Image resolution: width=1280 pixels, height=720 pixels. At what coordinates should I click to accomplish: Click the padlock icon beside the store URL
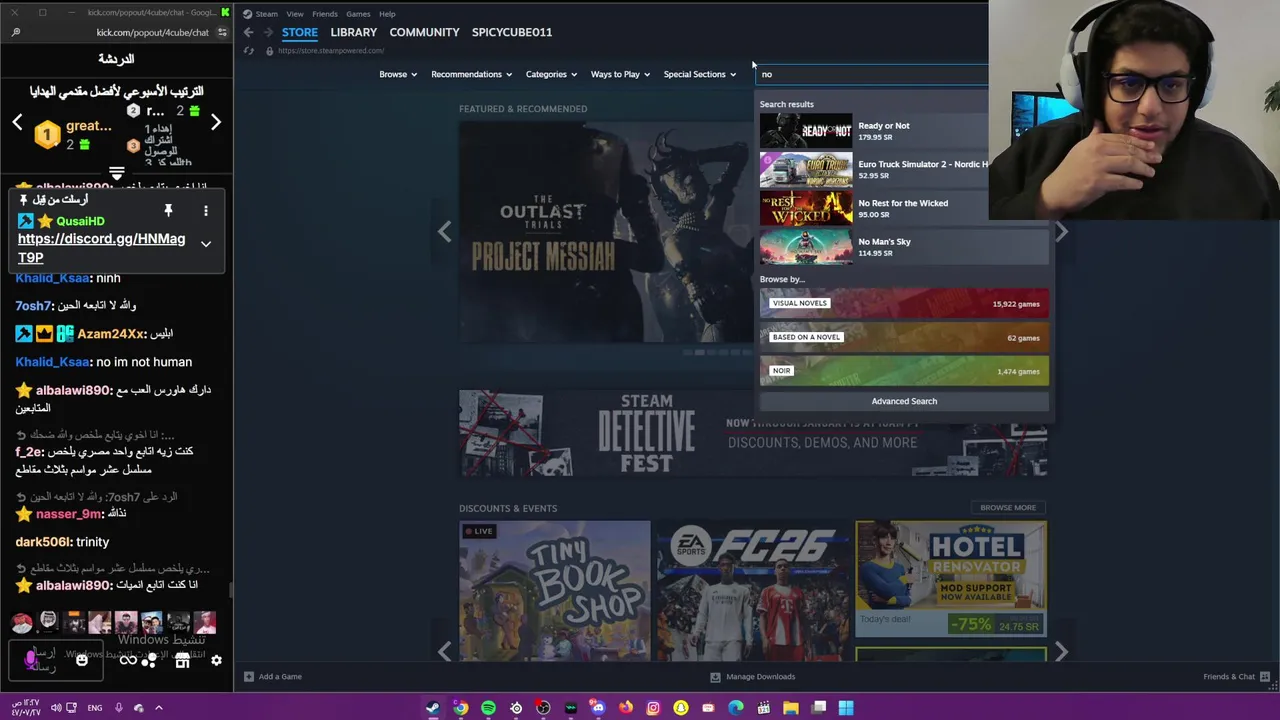click(x=269, y=51)
